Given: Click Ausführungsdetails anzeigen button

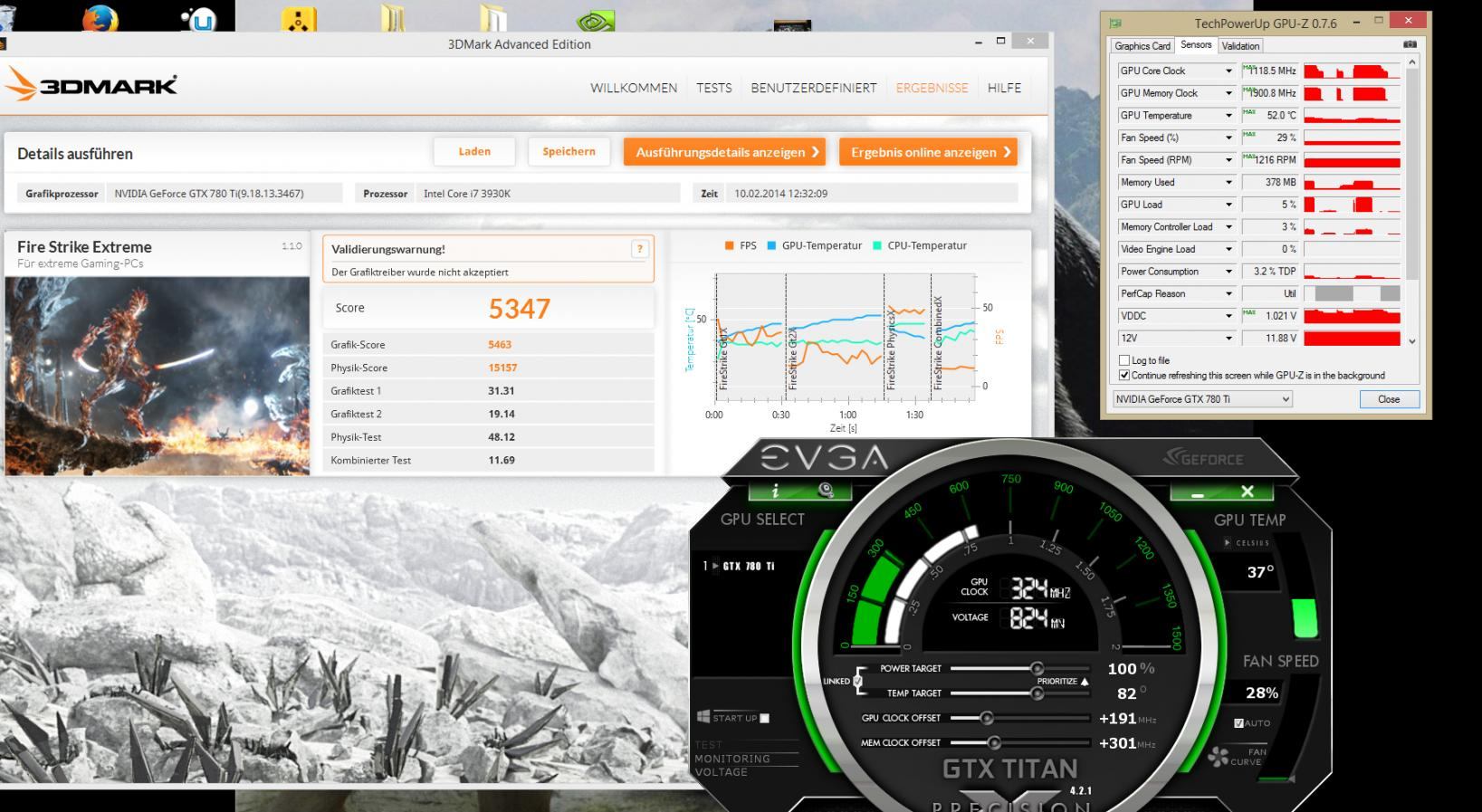Looking at the screenshot, I should pyautogui.click(x=724, y=151).
